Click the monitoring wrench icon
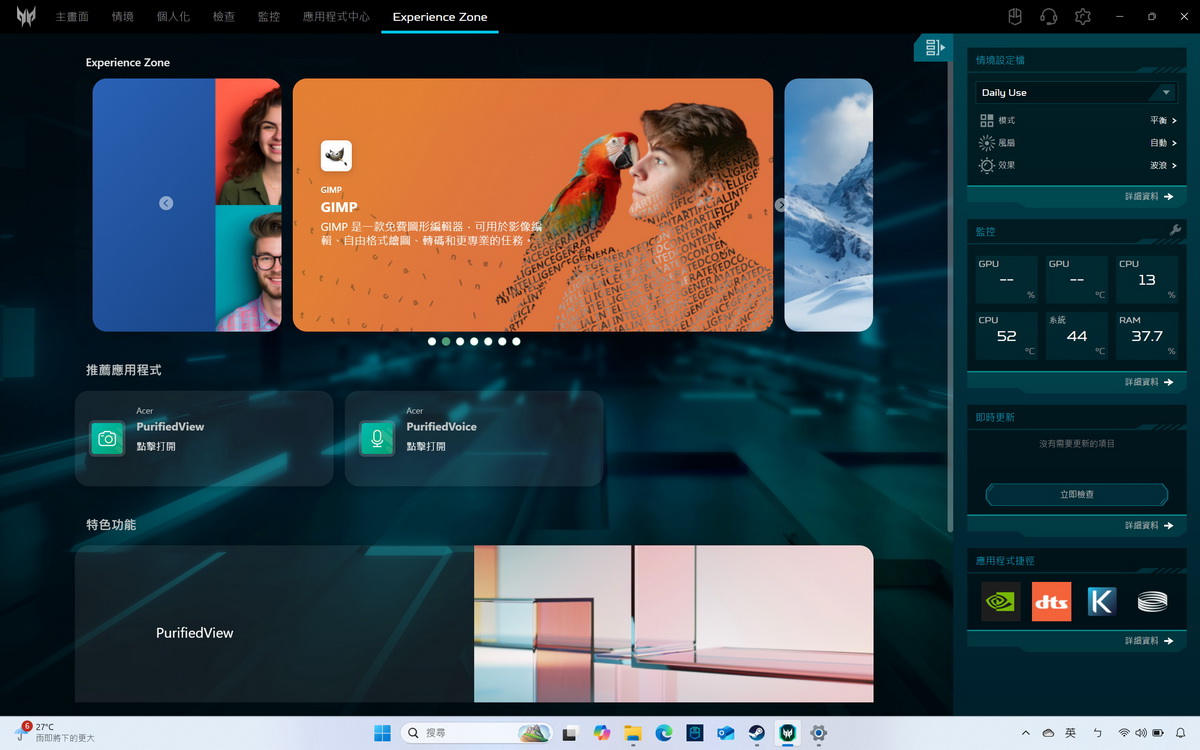Viewport: 1200px width, 750px height. pyautogui.click(x=1175, y=231)
